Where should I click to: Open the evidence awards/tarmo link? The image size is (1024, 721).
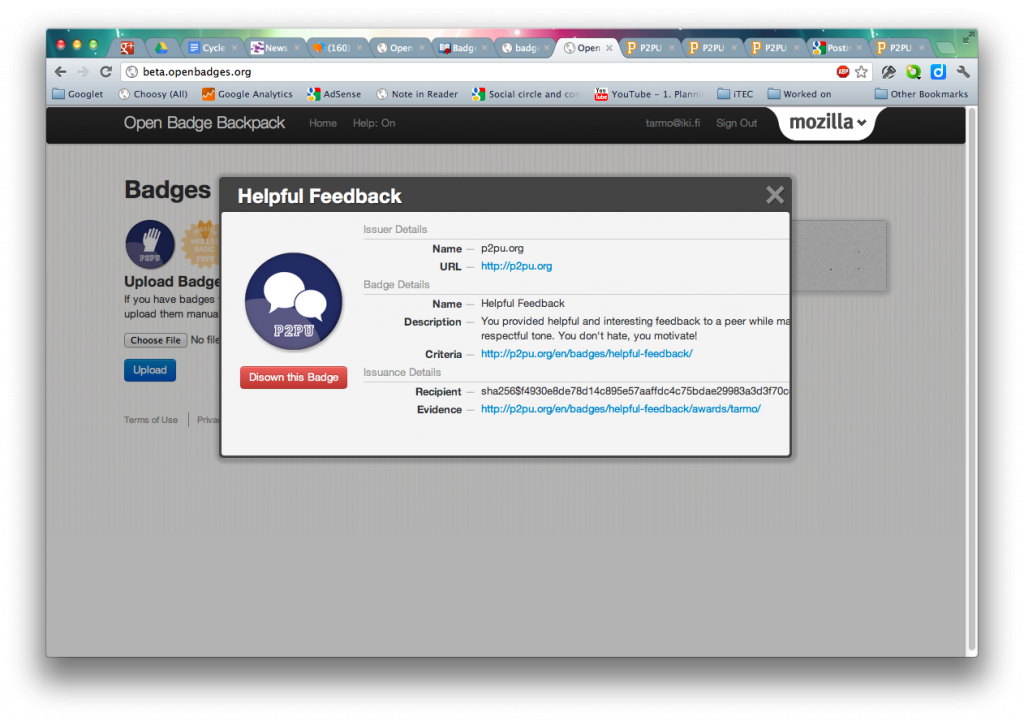tap(620, 409)
